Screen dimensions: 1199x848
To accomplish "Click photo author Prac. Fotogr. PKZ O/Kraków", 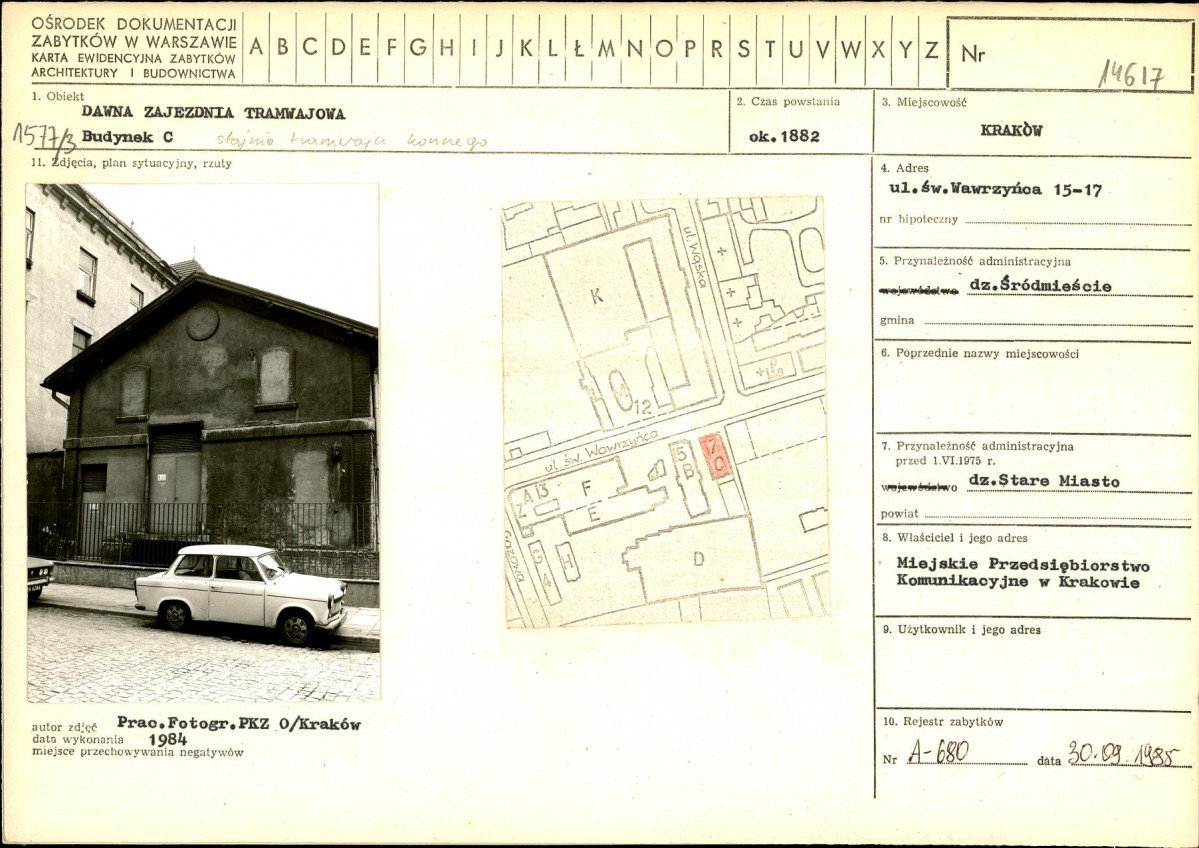I will tap(239, 723).
